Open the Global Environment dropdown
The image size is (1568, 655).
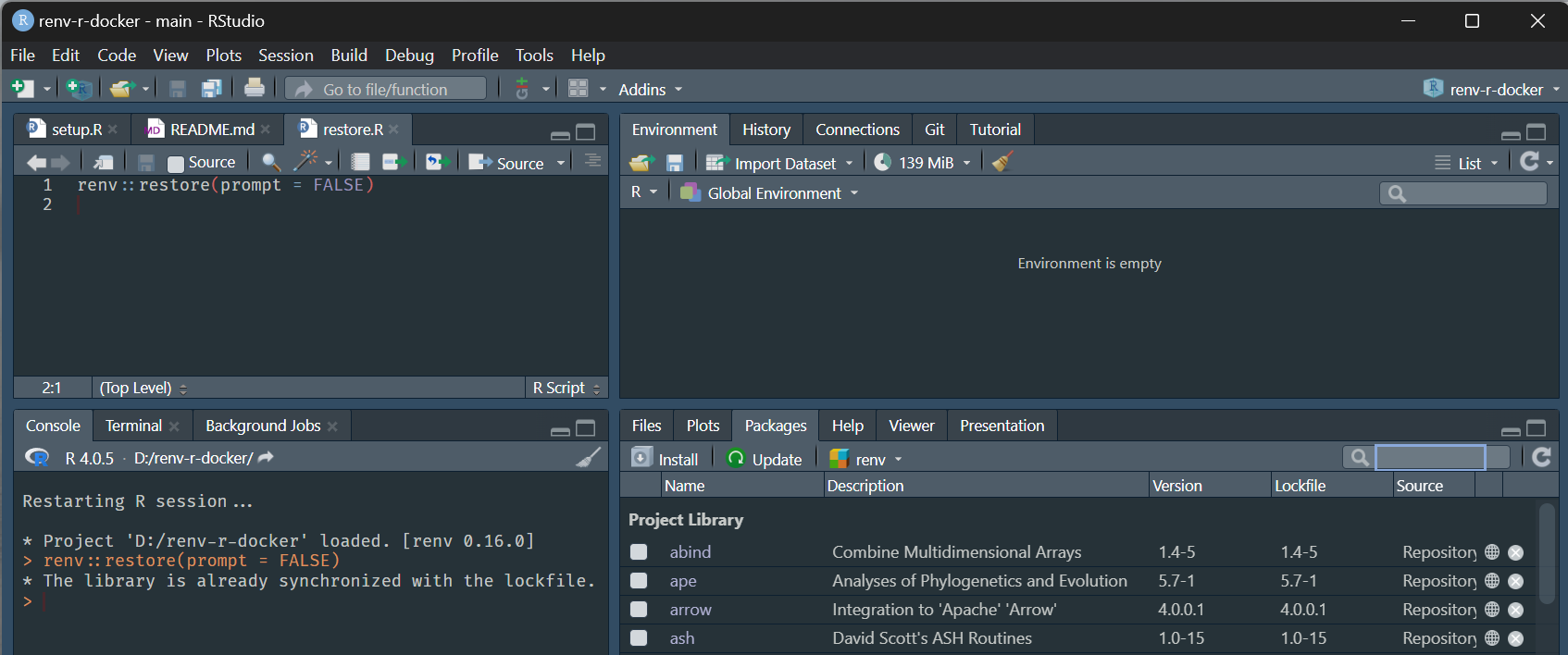pos(769,192)
